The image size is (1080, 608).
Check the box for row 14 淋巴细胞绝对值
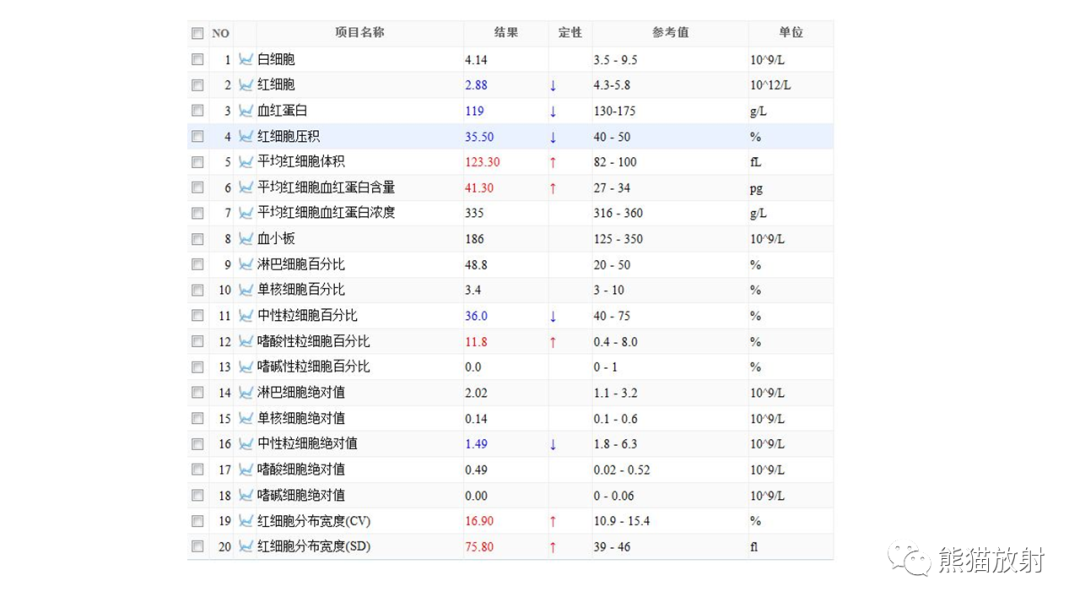pos(198,392)
